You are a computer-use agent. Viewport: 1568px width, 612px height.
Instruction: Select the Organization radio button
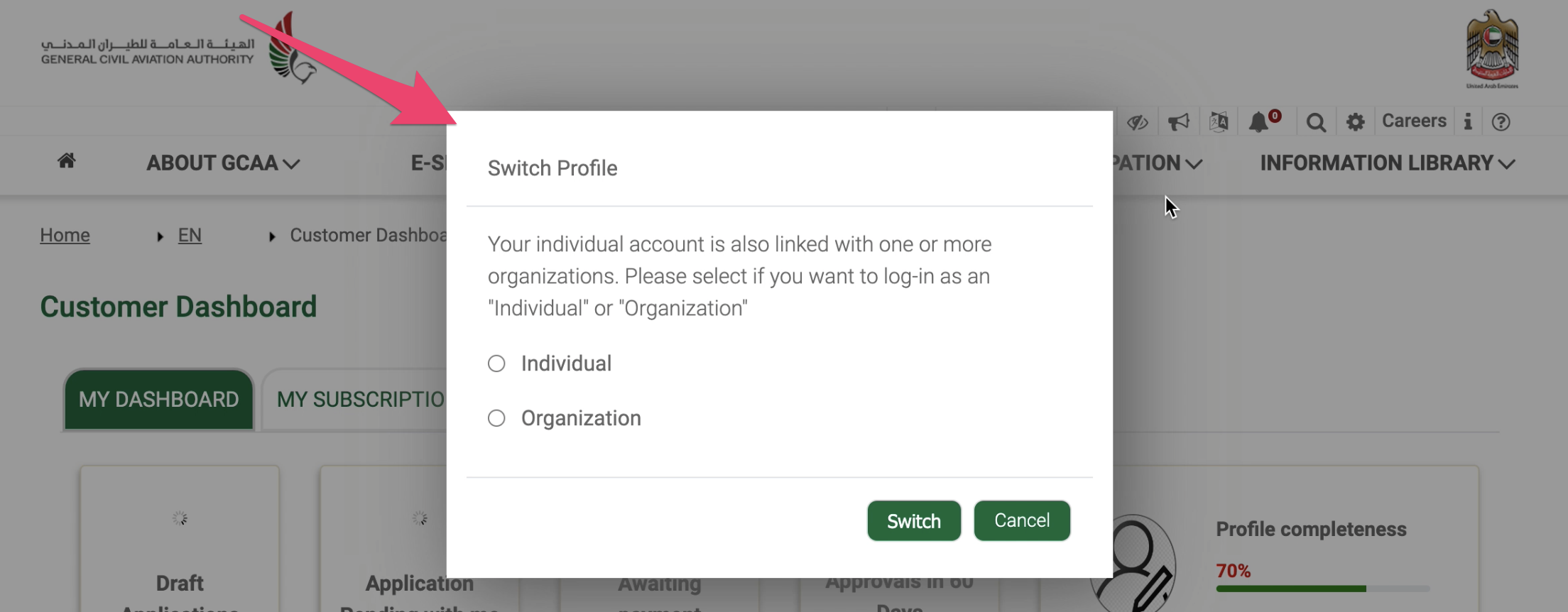497,418
